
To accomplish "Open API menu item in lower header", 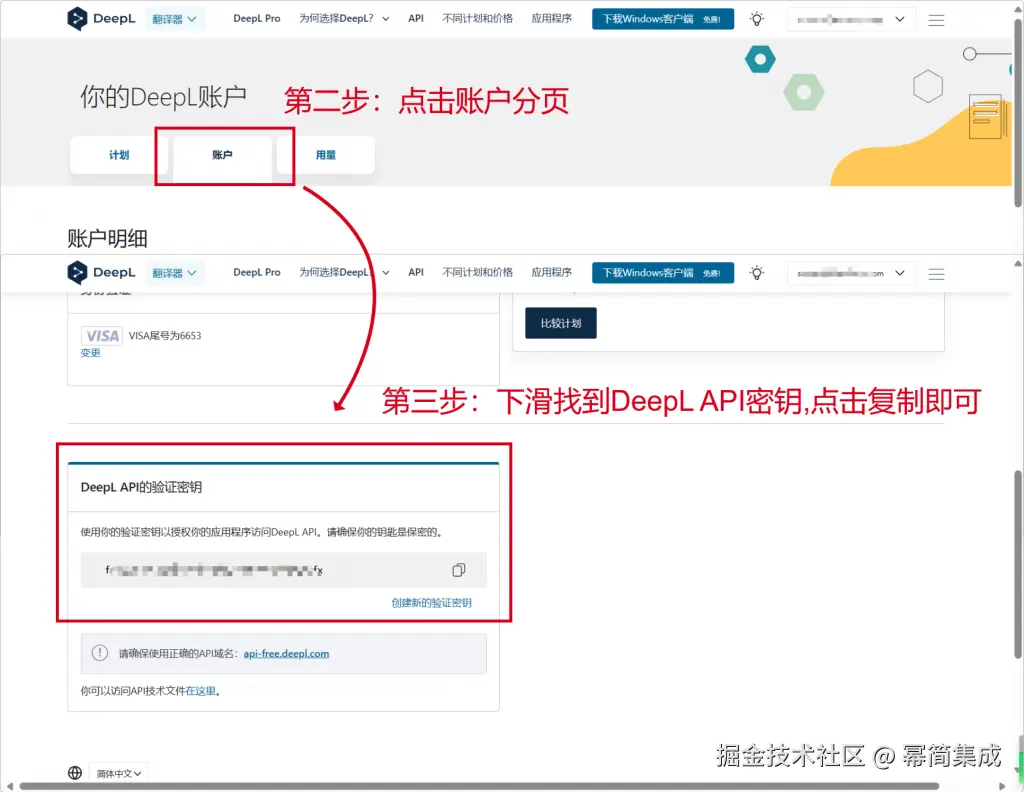I will click(416, 272).
